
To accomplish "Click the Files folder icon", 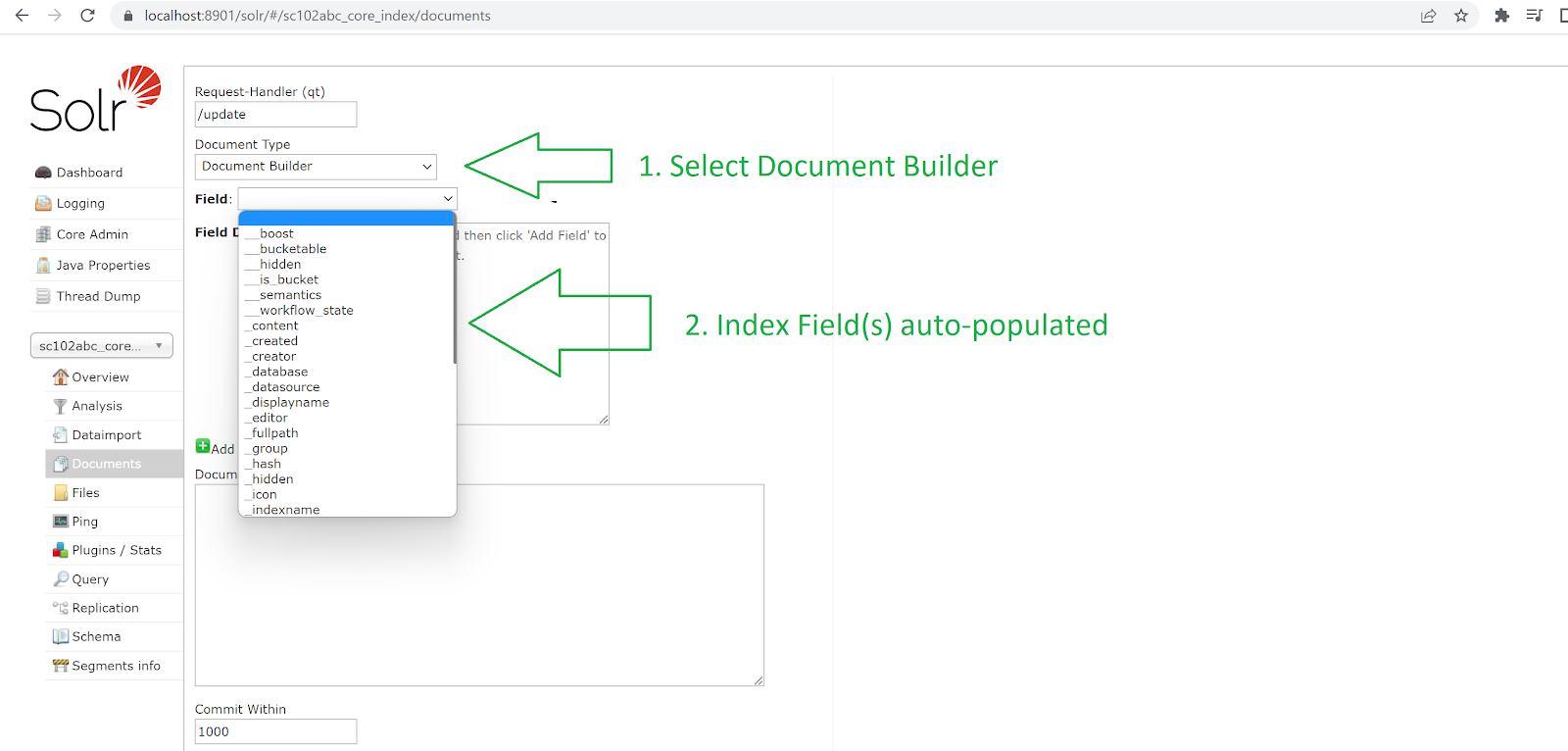I will pos(61,492).
